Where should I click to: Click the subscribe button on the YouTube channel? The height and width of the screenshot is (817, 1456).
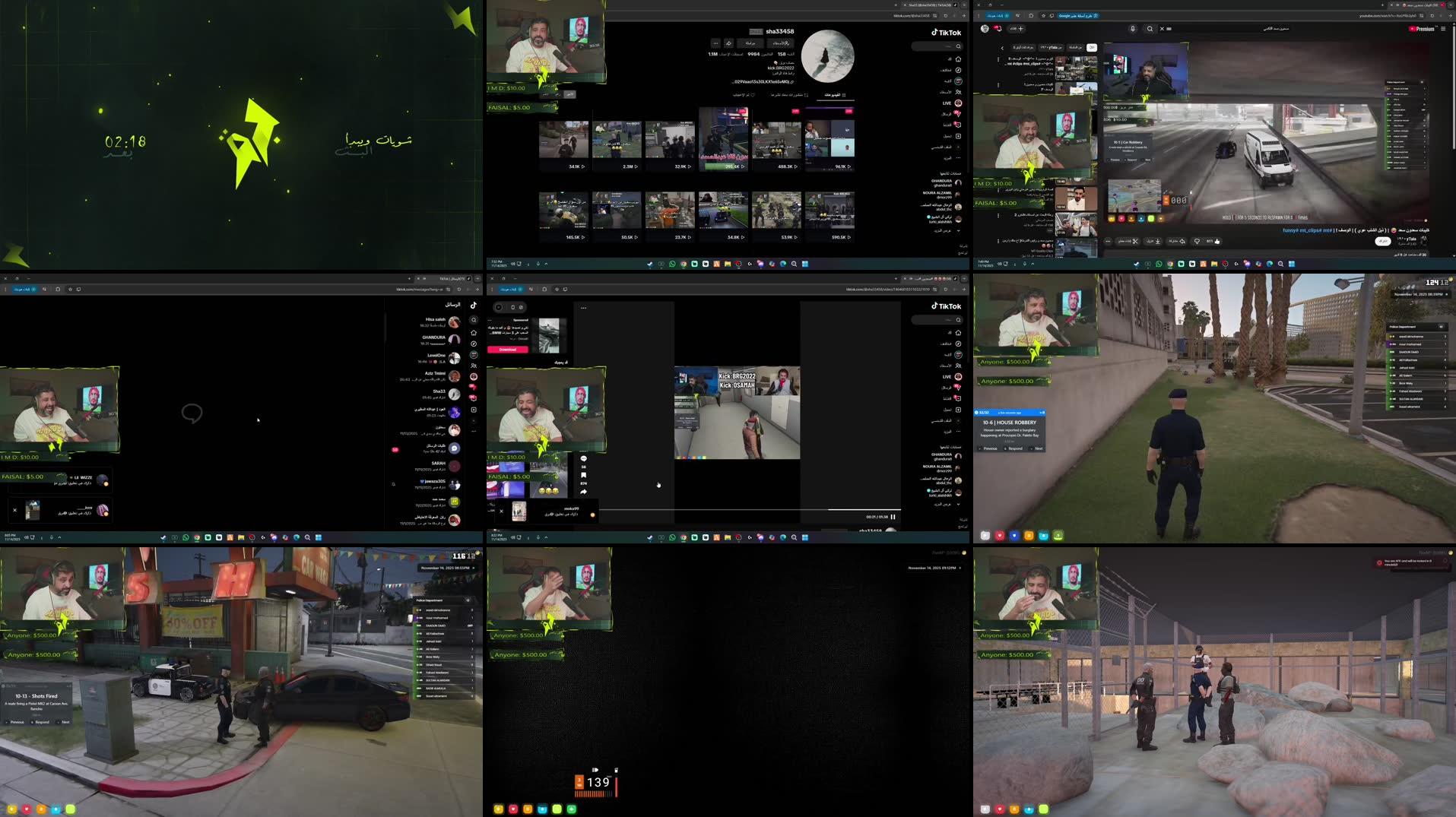1382,242
